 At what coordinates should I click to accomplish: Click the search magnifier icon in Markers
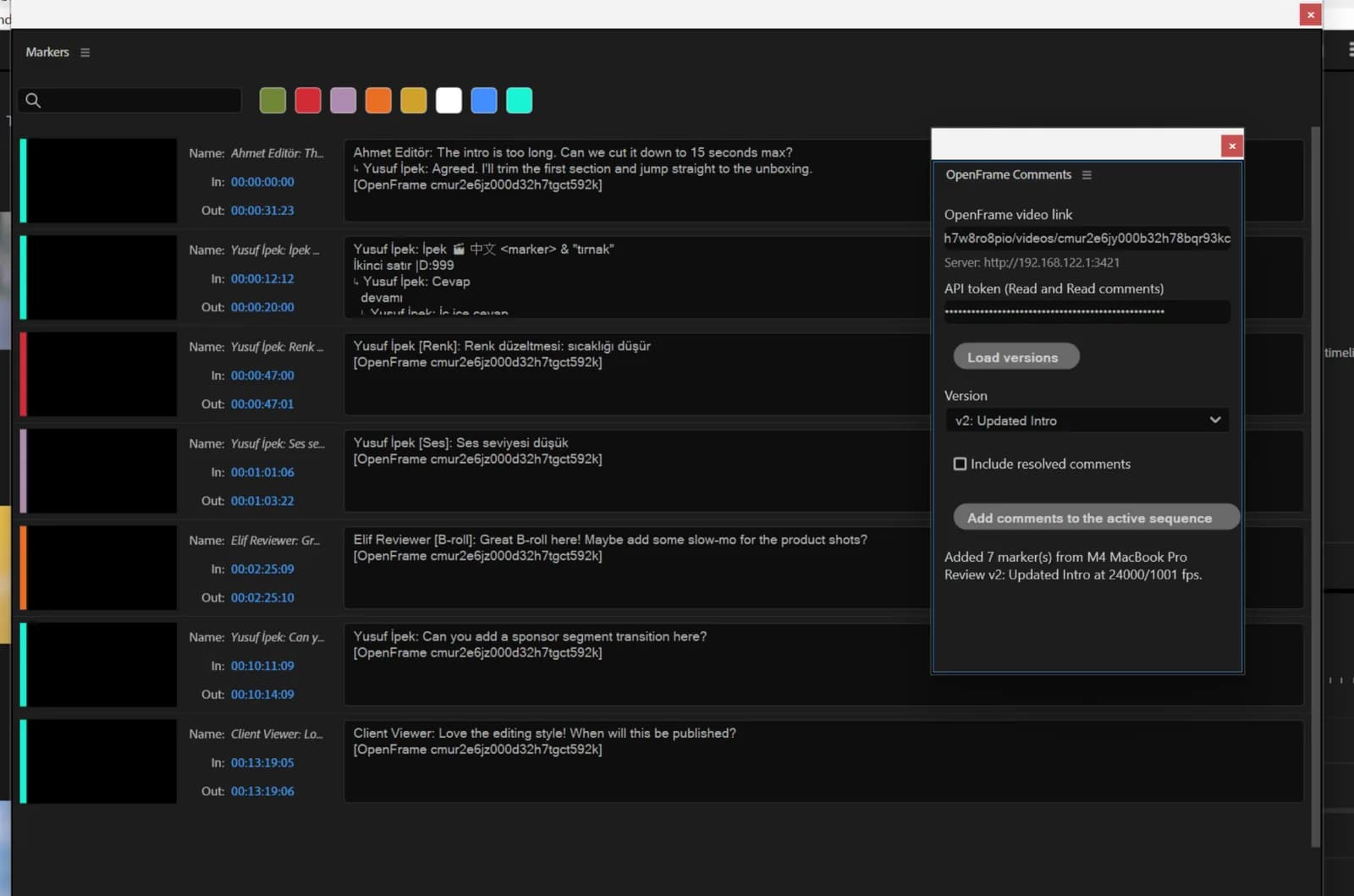click(33, 101)
